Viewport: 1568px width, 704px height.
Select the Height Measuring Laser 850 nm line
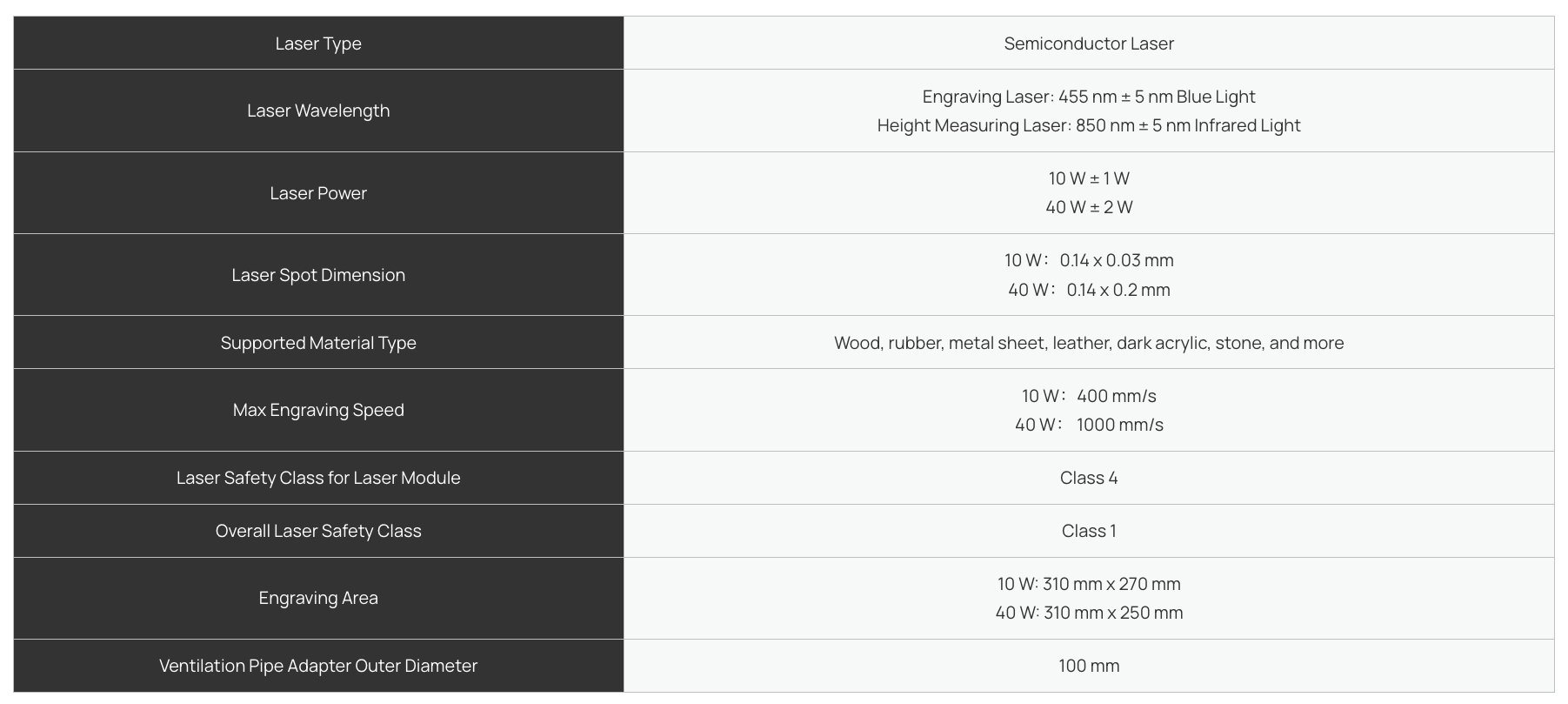coord(1088,125)
